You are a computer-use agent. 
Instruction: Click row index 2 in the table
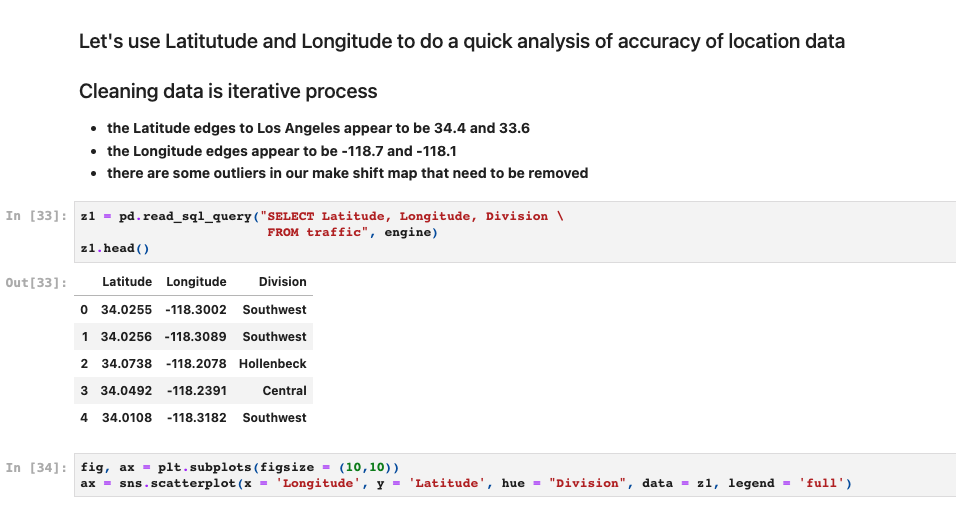[84, 364]
